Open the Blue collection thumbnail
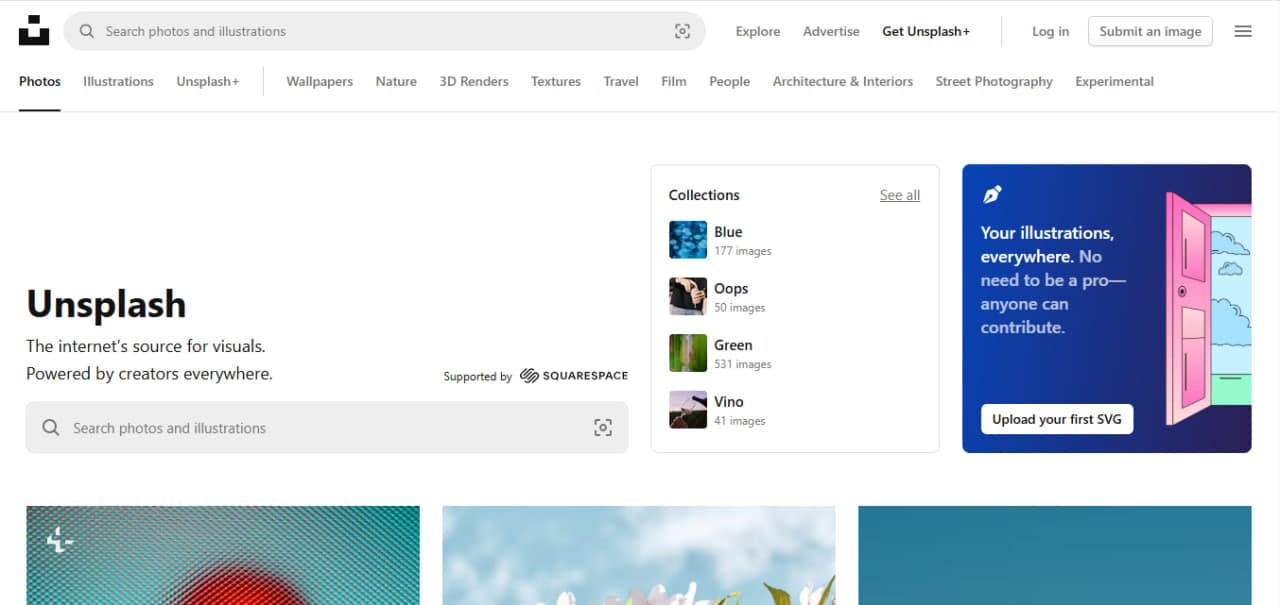The height and width of the screenshot is (605, 1280). [688, 240]
